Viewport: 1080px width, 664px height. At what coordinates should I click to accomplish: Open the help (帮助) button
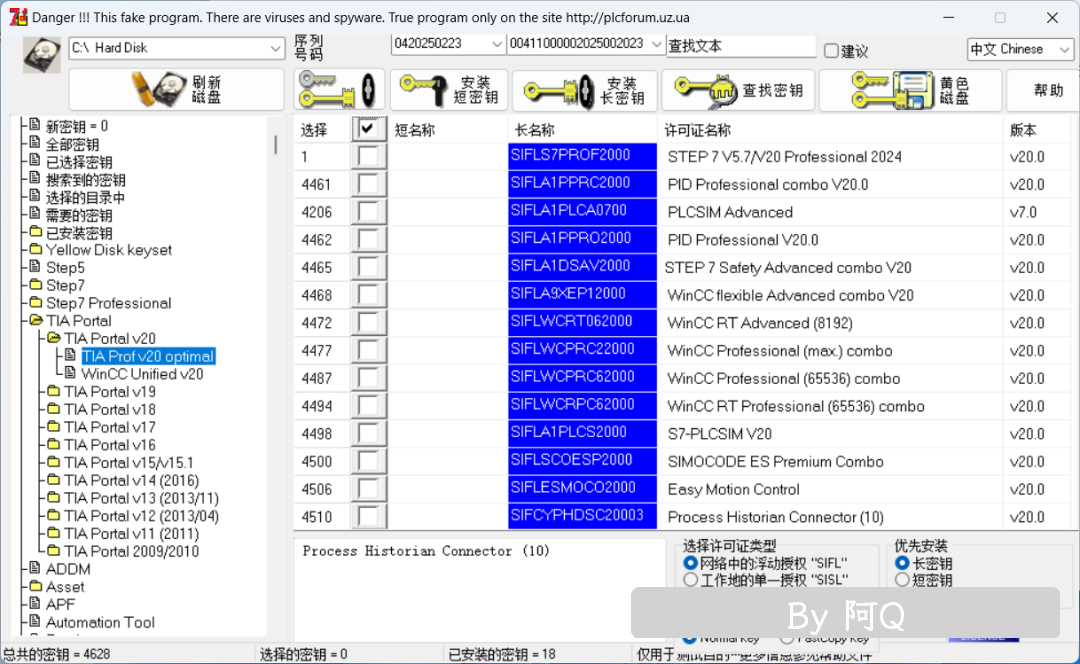point(1043,90)
